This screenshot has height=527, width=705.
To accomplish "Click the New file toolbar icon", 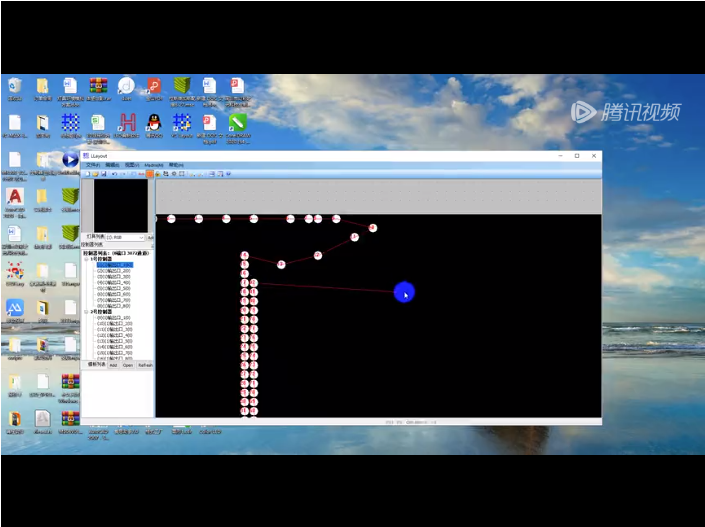I will pyautogui.click(x=86, y=174).
